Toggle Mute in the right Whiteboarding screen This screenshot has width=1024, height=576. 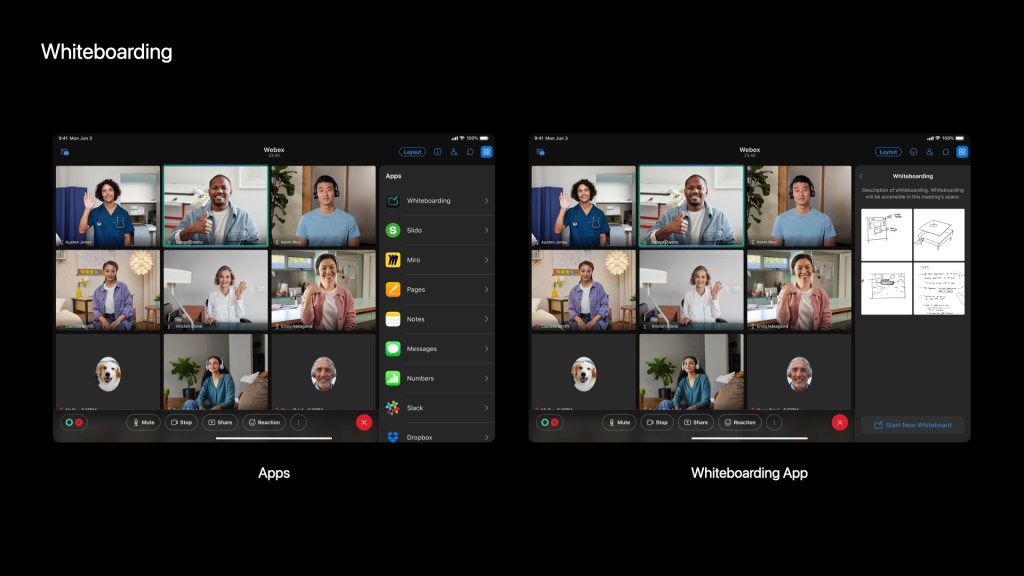coord(619,423)
